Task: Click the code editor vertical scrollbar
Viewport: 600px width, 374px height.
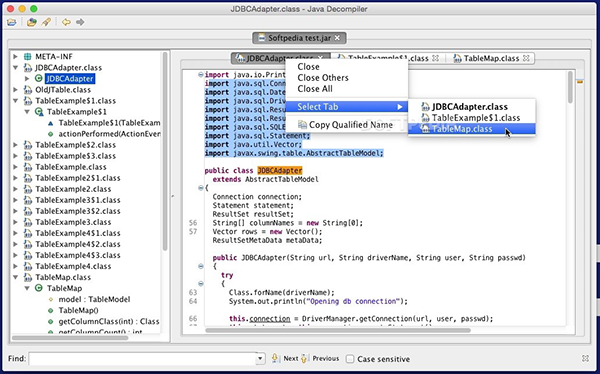Action: (x=570, y=87)
